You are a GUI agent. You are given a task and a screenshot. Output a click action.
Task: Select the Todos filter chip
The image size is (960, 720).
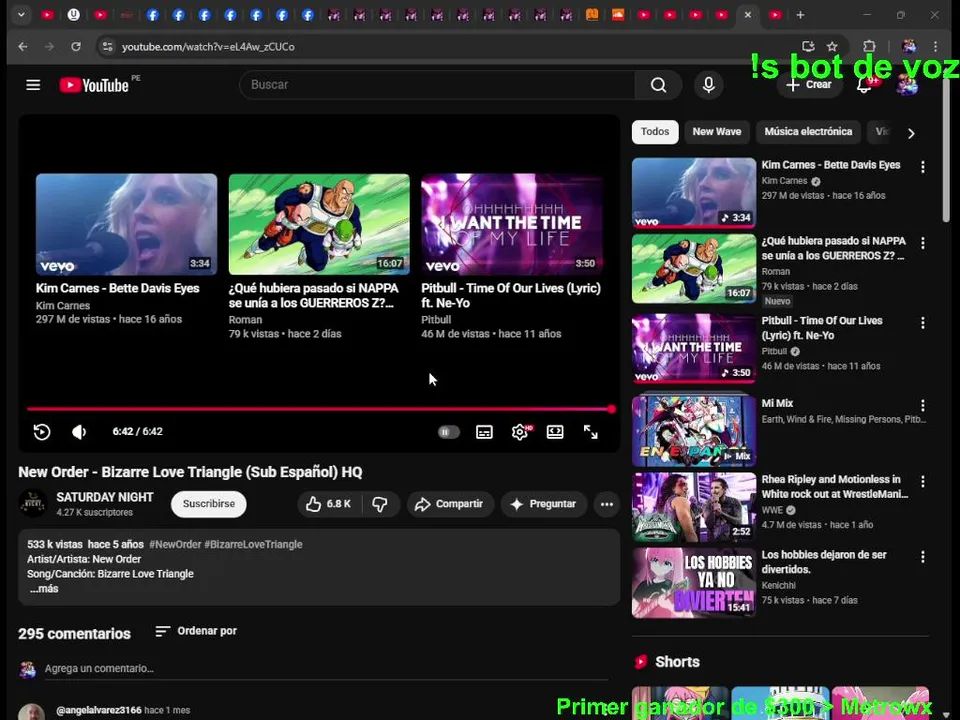coord(655,132)
